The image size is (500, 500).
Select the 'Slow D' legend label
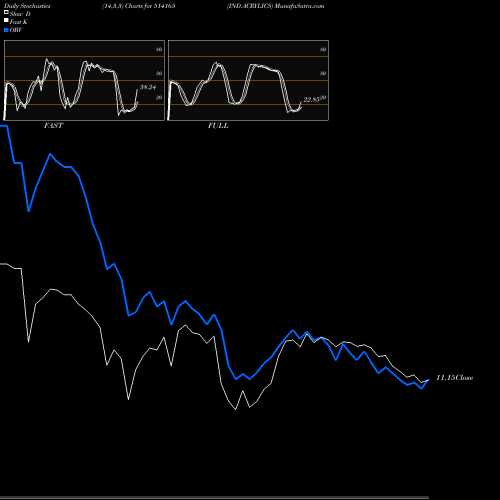tap(20, 14)
